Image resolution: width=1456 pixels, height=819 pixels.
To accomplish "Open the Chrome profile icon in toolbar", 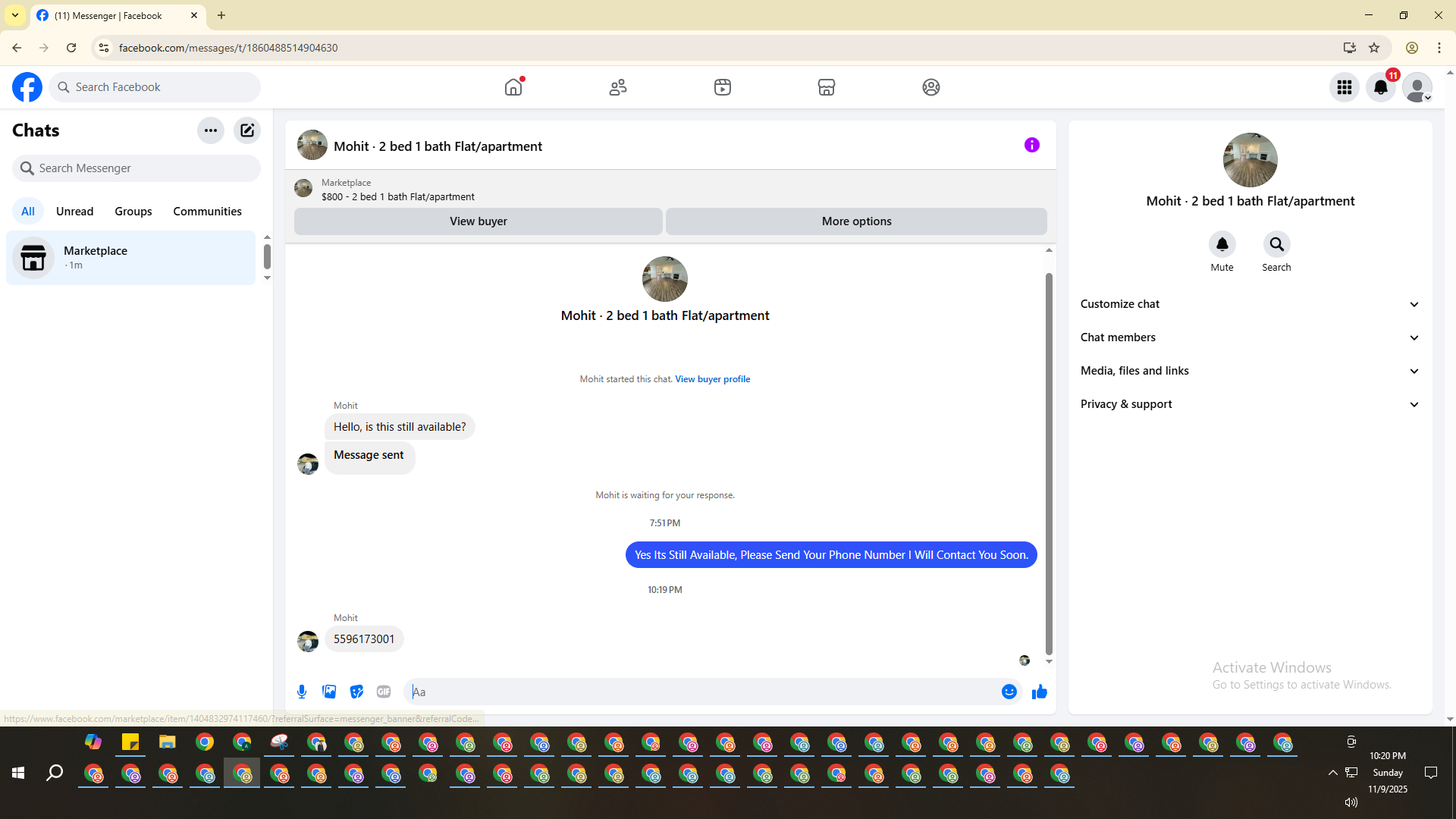I will (x=1412, y=48).
